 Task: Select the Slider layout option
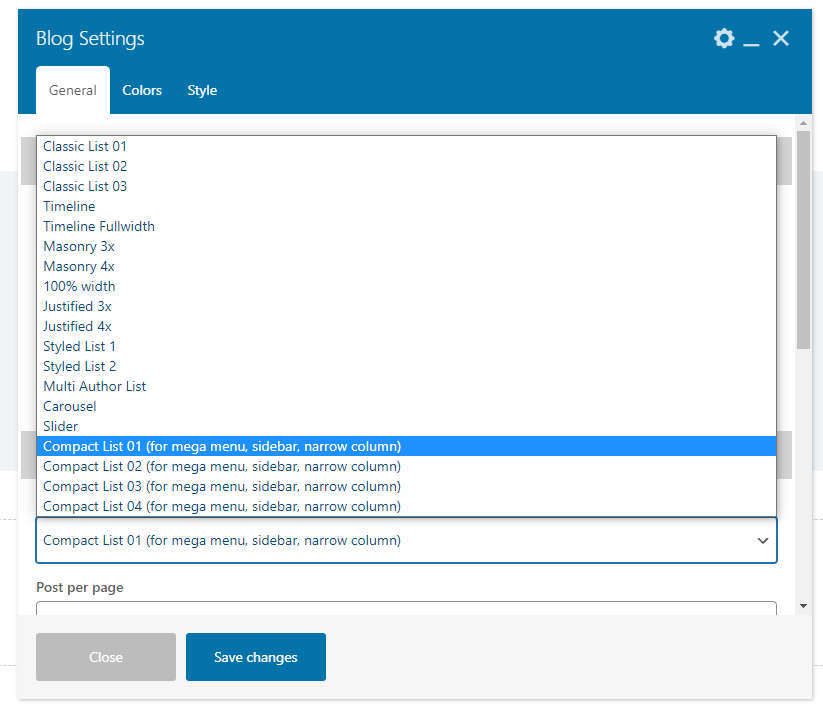coord(61,426)
